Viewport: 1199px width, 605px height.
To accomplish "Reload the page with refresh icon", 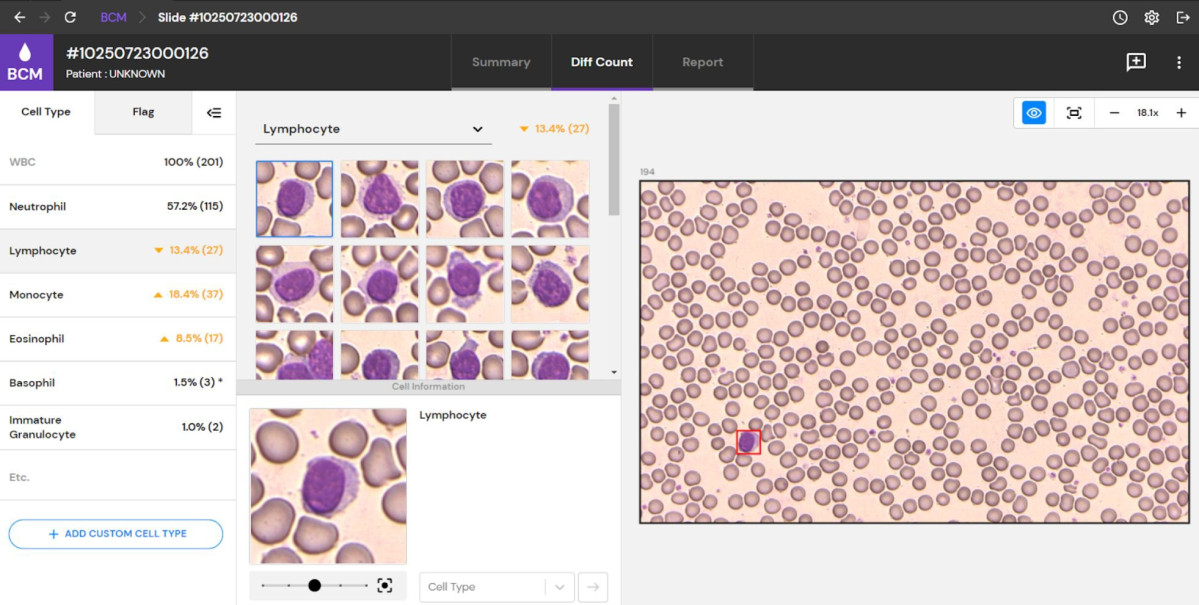I will pyautogui.click(x=70, y=17).
